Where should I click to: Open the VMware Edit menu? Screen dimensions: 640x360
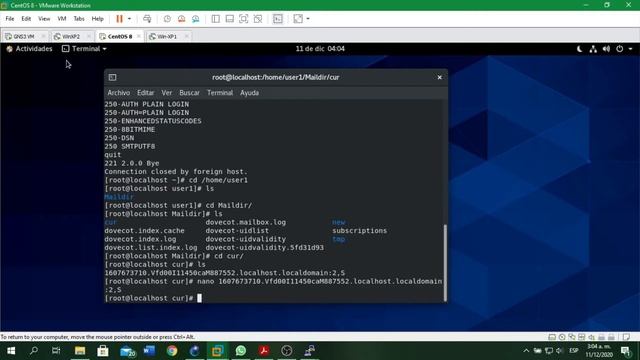26,19
